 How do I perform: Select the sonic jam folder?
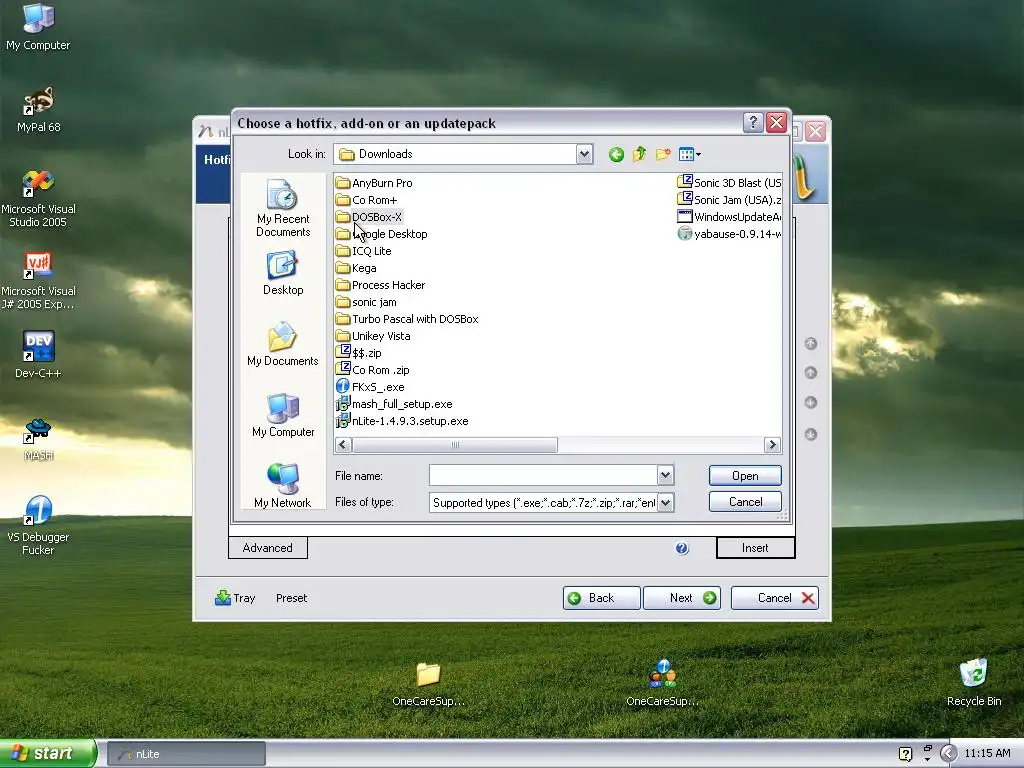click(366, 302)
